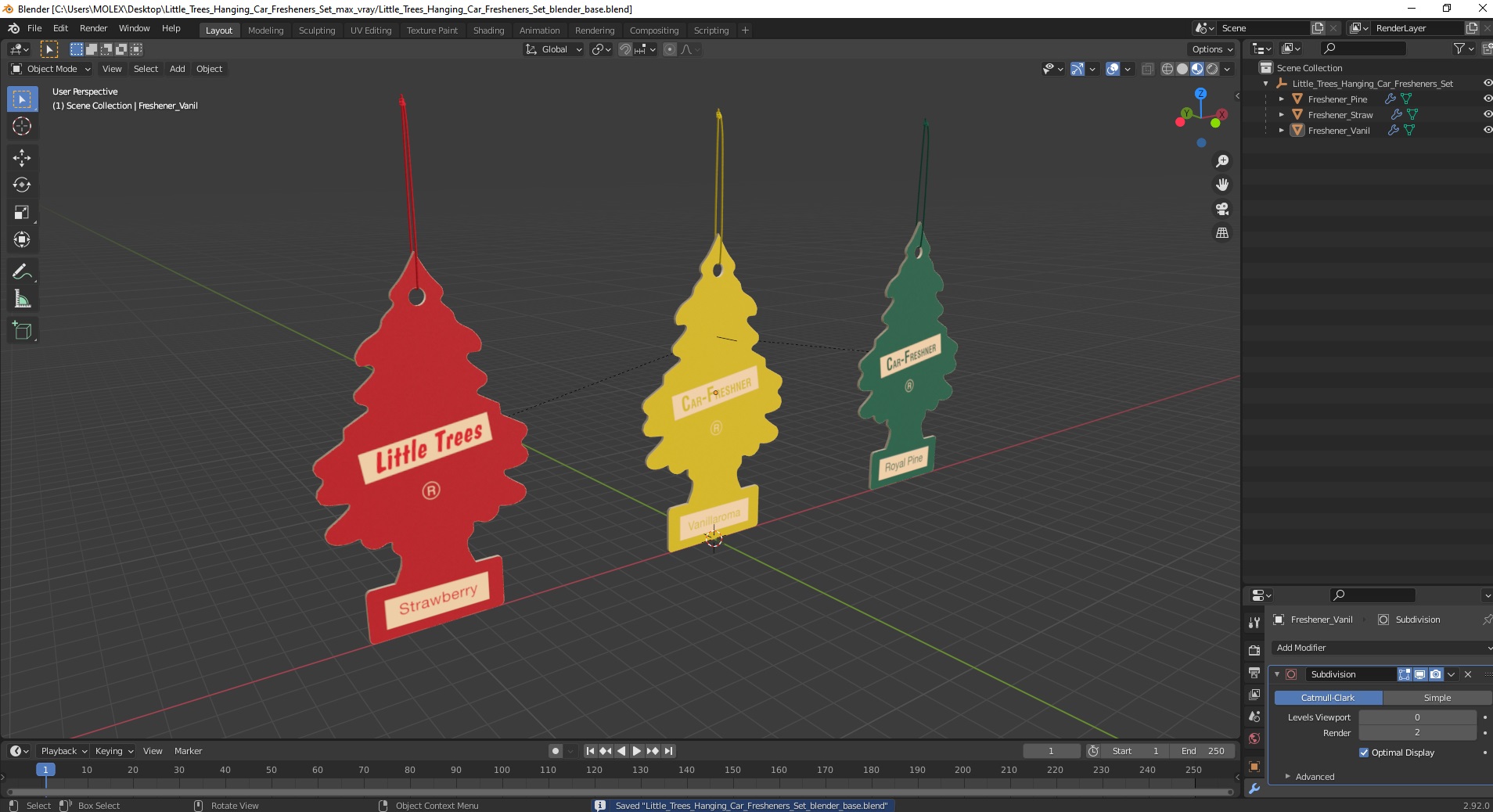
Task: Switch perspective/orthographic grid icon
Action: [1221, 233]
